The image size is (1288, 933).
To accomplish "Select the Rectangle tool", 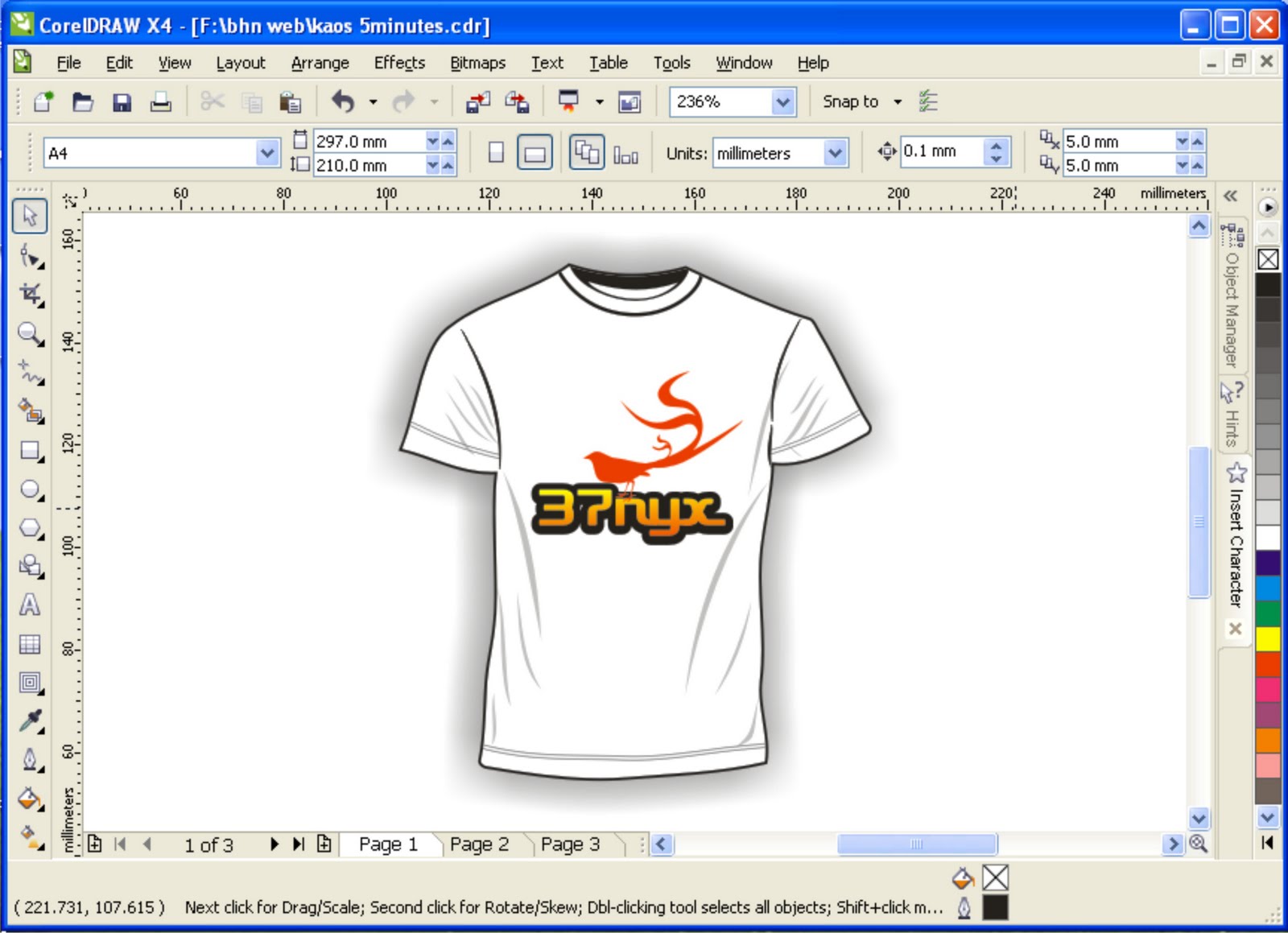I will coord(31,450).
